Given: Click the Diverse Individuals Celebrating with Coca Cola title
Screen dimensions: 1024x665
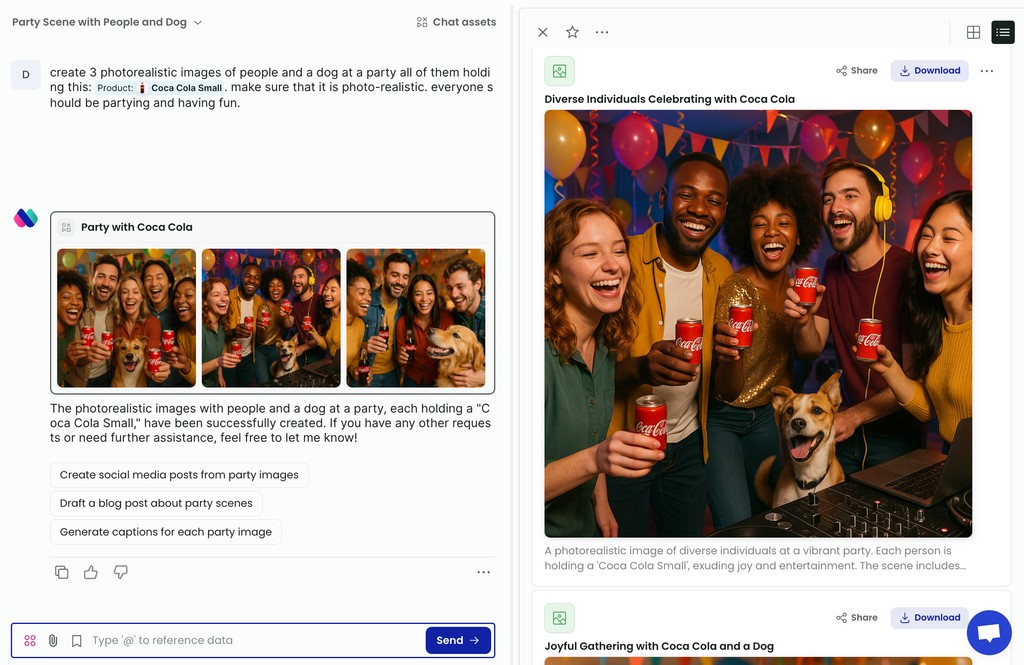Looking at the screenshot, I should click(669, 99).
